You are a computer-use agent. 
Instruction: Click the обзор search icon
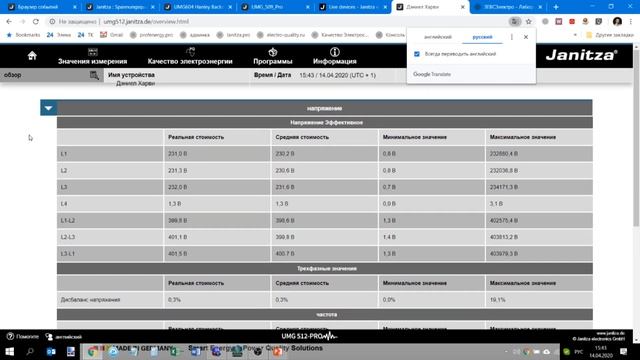(x=94, y=75)
